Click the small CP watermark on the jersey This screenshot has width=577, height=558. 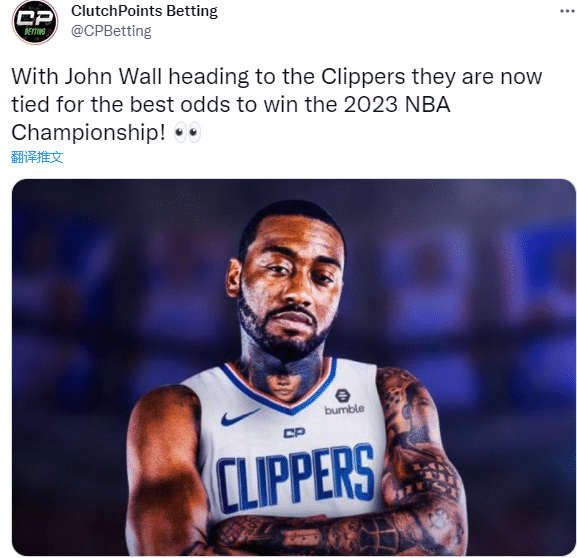(294, 433)
